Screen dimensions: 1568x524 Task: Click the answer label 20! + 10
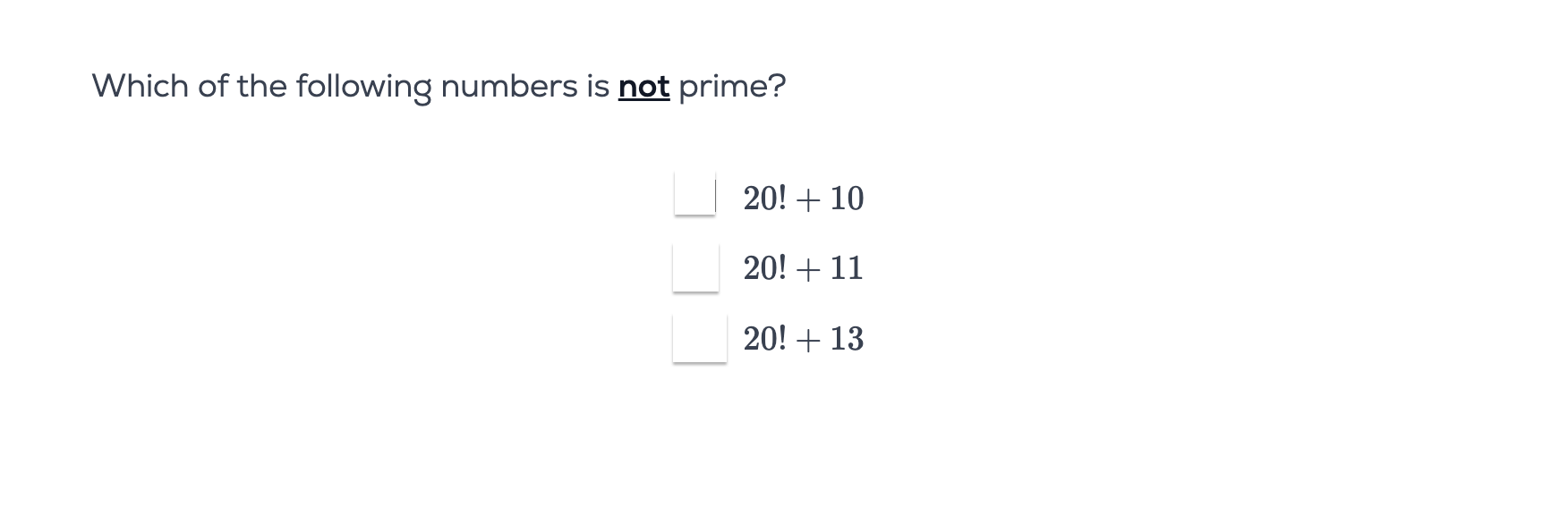804,198
